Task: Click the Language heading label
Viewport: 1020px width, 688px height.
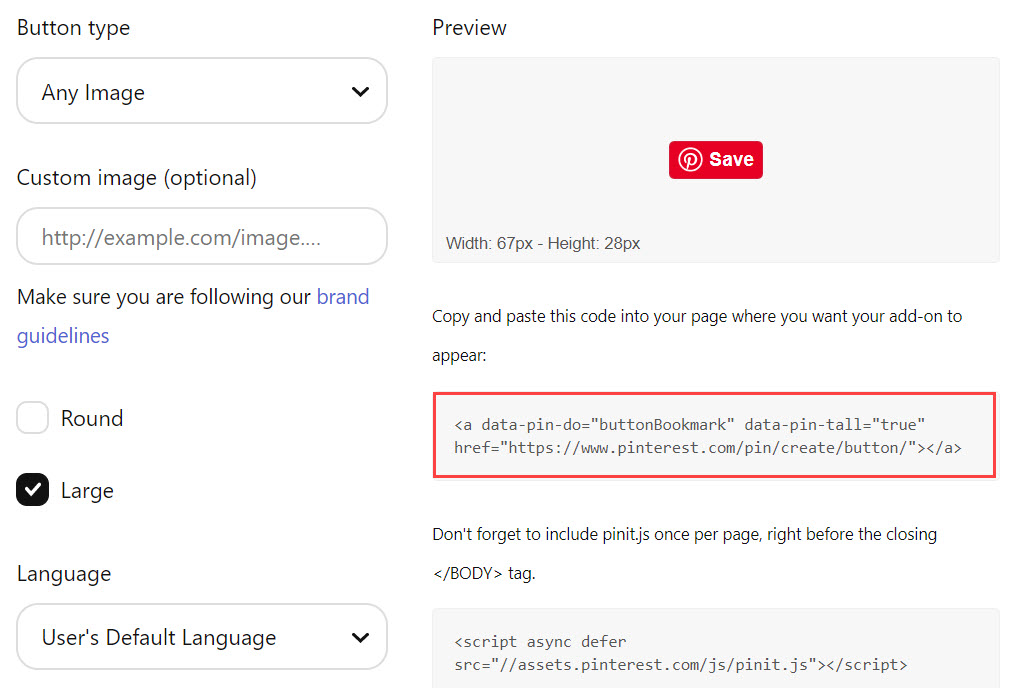Action: click(x=64, y=574)
